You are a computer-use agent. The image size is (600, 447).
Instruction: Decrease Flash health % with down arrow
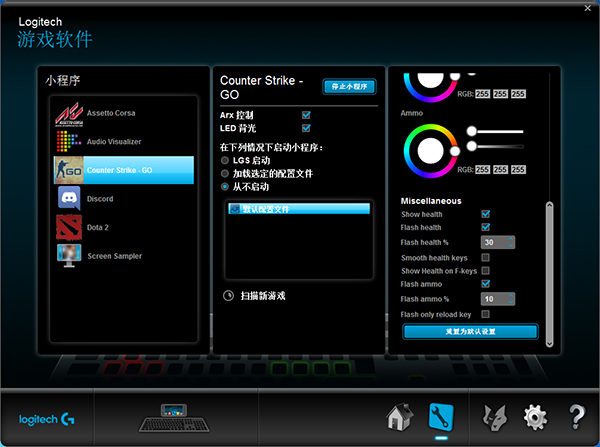tap(510, 245)
